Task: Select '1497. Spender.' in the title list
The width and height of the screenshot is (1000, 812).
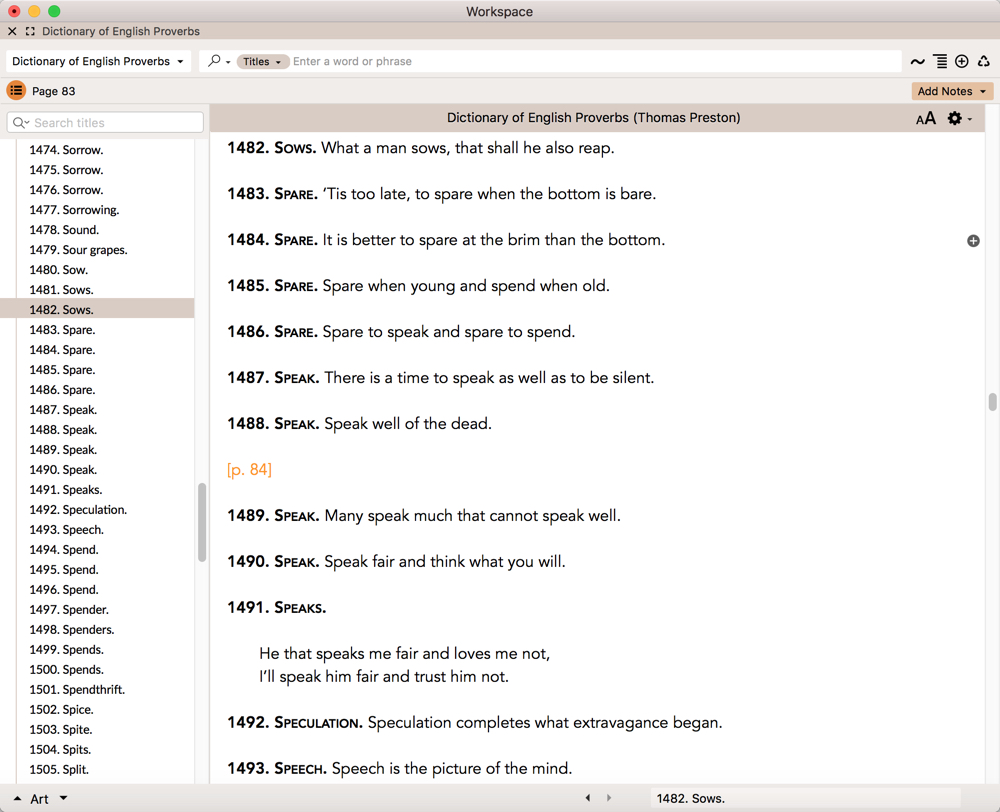Action: coord(69,610)
